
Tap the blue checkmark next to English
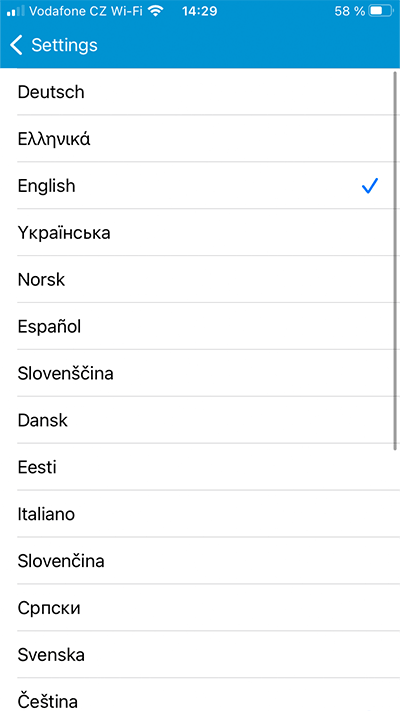(370, 185)
